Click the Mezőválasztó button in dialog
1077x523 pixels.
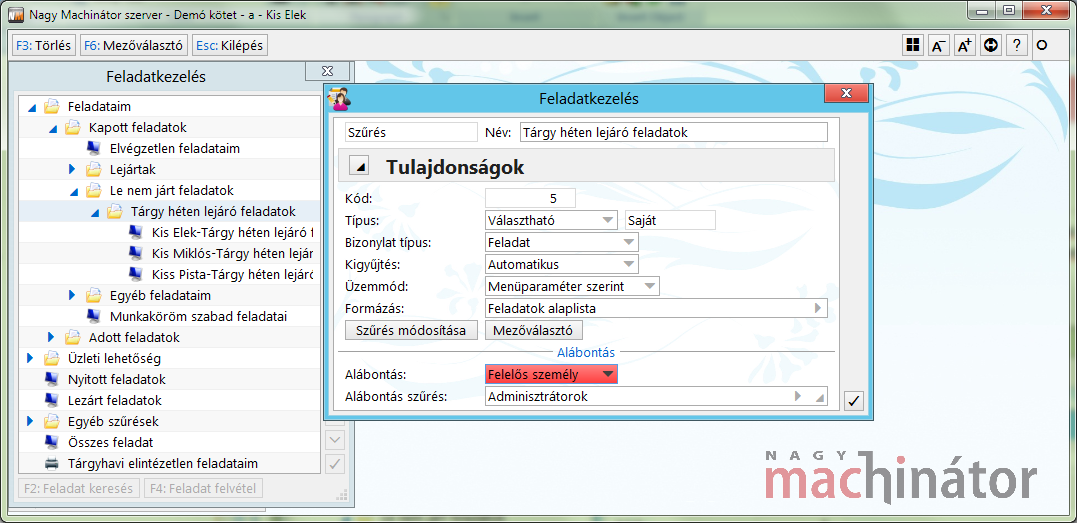[534, 330]
